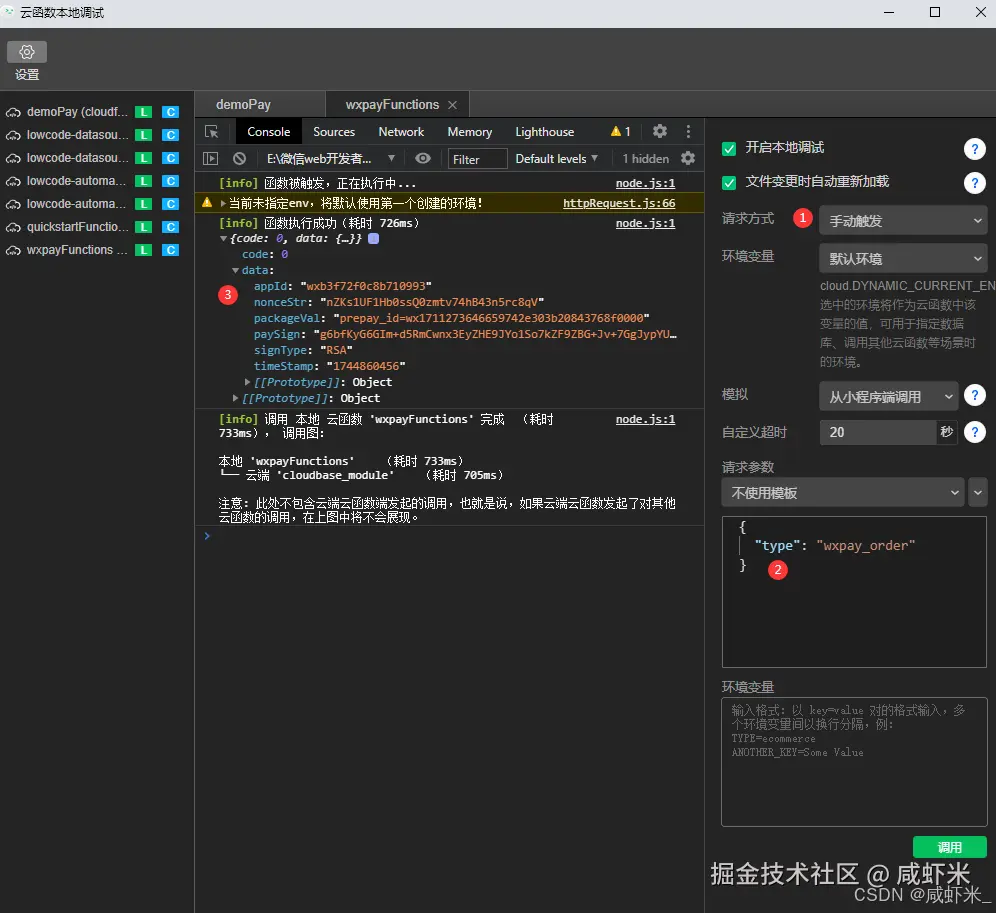This screenshot has width=996, height=913.
Task: Close the wxpayFunctions tab
Action: pyautogui.click(x=452, y=105)
